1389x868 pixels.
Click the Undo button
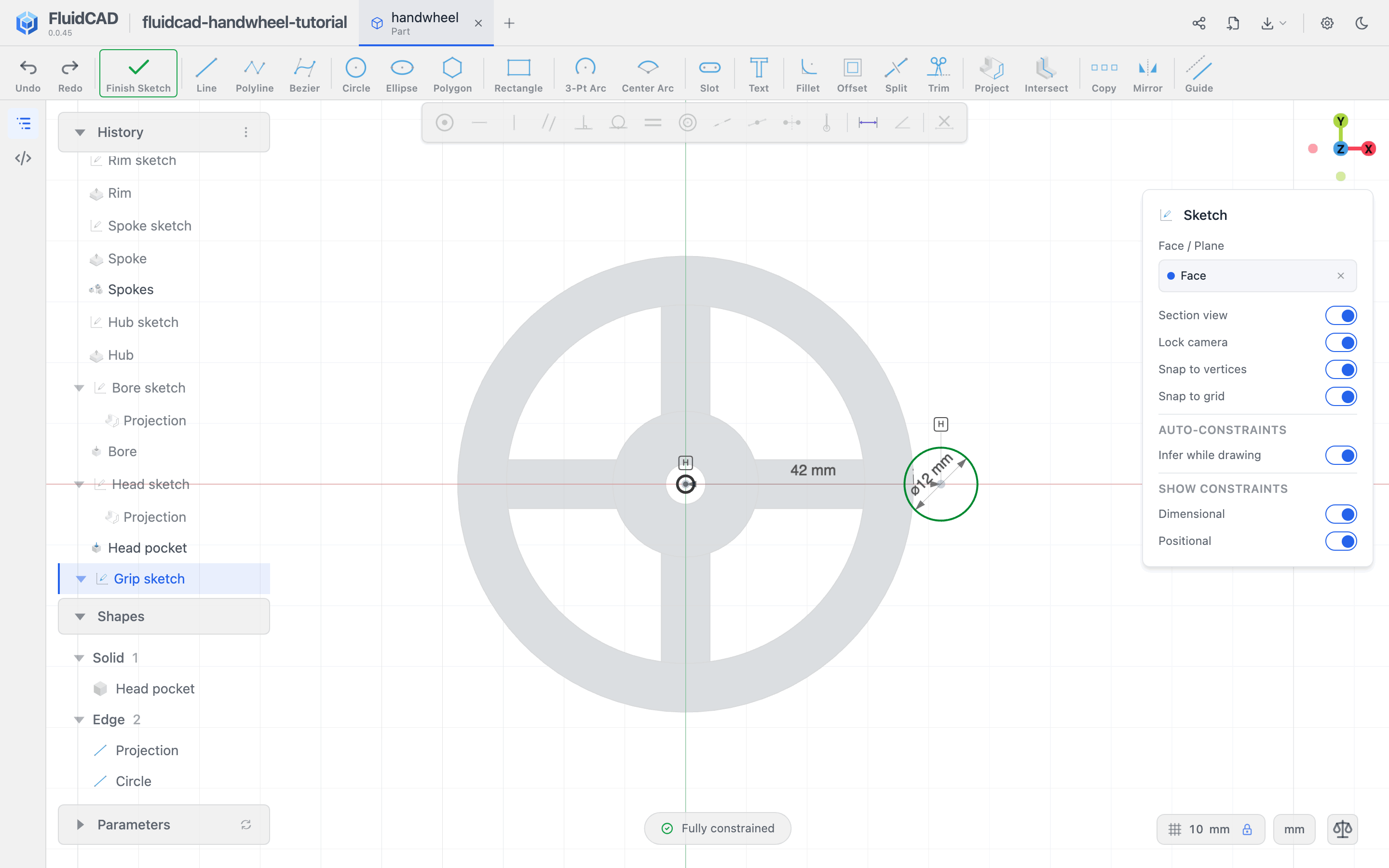click(27, 74)
